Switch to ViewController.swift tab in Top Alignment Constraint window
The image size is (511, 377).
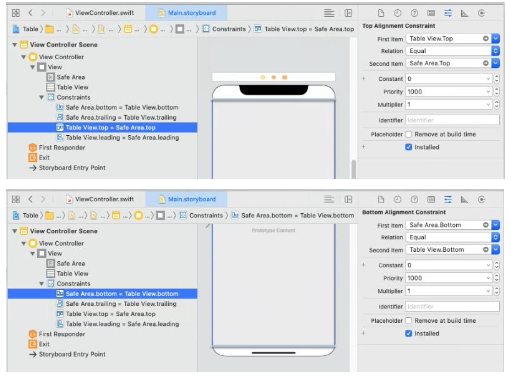100,13
